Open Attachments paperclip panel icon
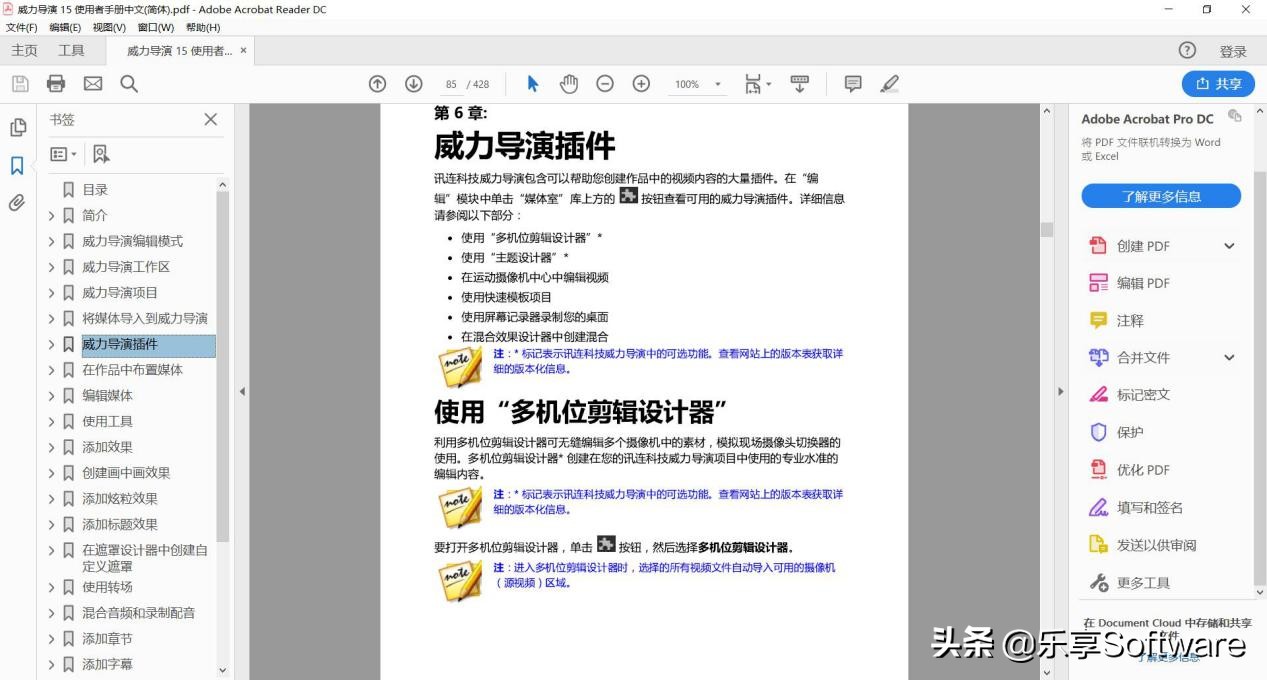 [x=17, y=203]
